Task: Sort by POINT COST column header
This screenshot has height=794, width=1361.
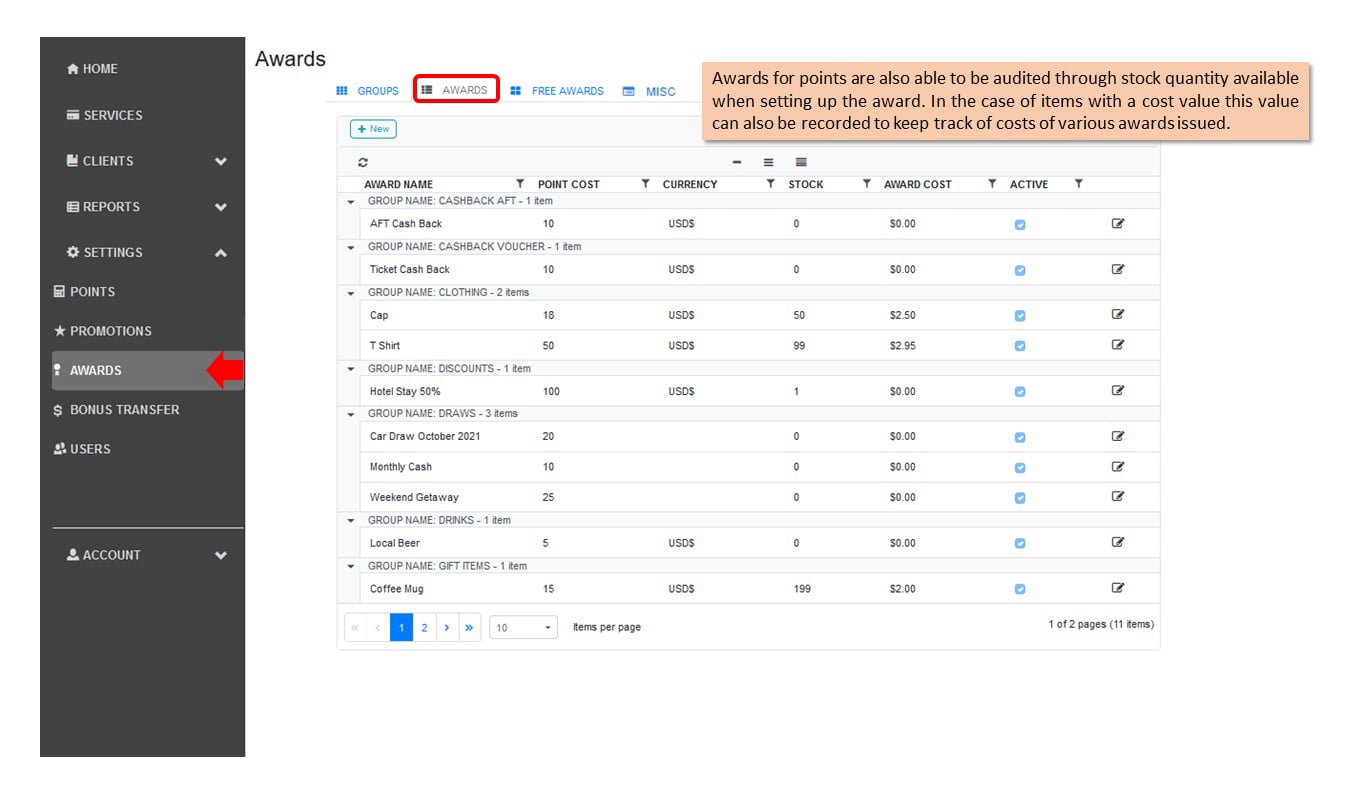Action: tap(569, 185)
